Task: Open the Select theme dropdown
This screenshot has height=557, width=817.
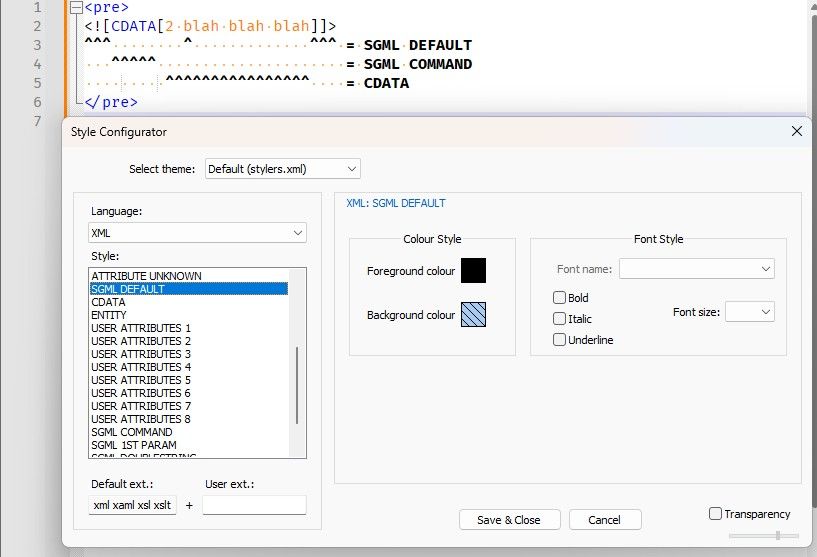Action: [282, 169]
